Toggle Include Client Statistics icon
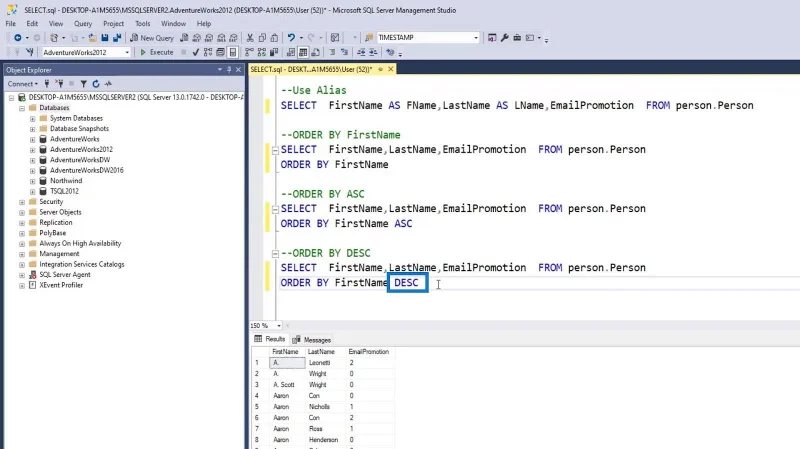 click(274, 52)
